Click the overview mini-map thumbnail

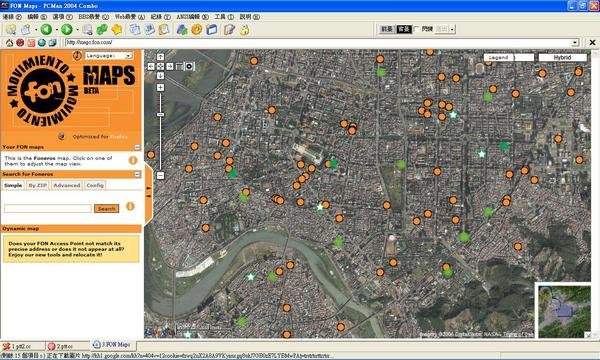564,311
